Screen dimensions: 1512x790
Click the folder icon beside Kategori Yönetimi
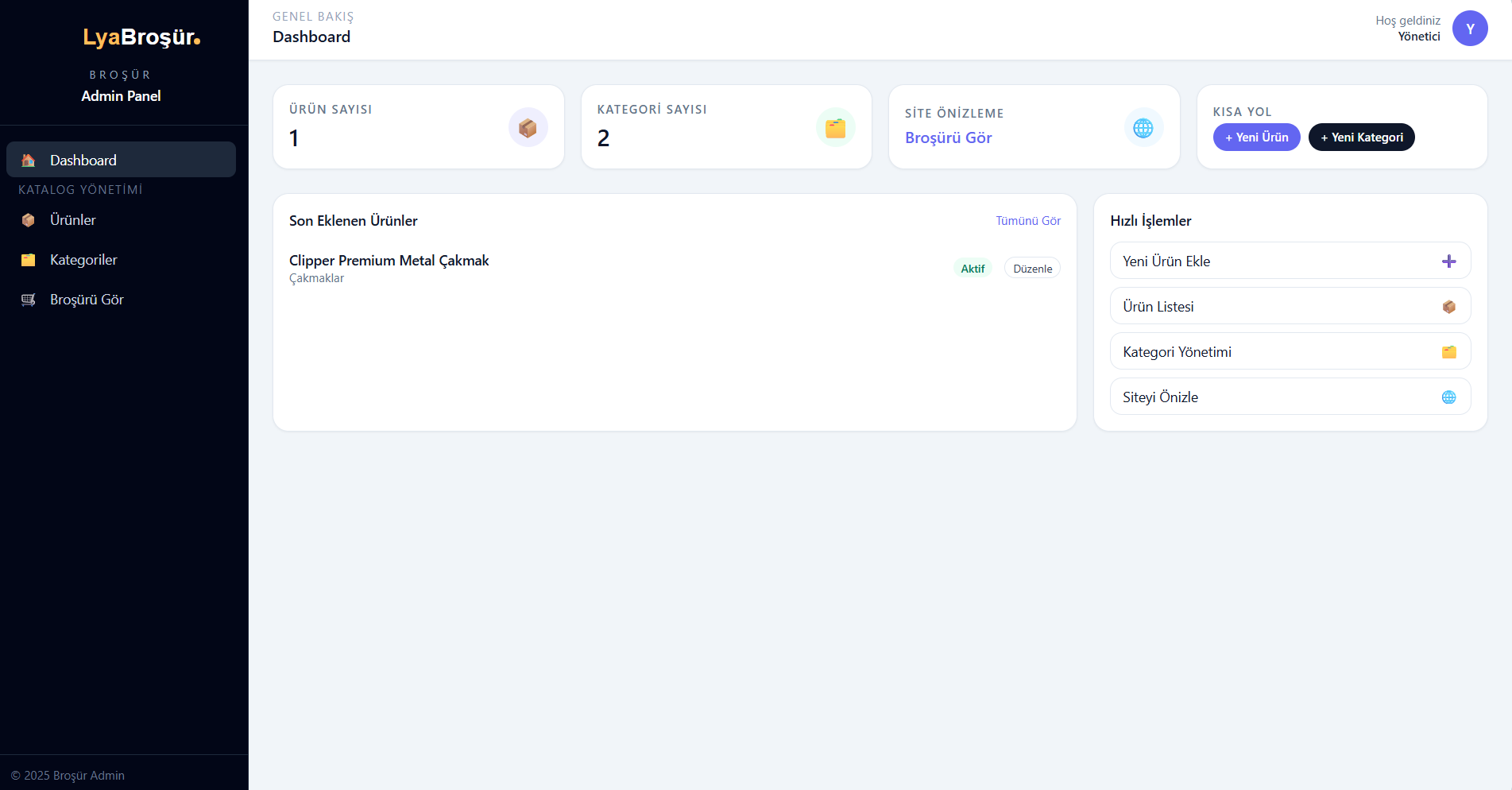(1448, 352)
